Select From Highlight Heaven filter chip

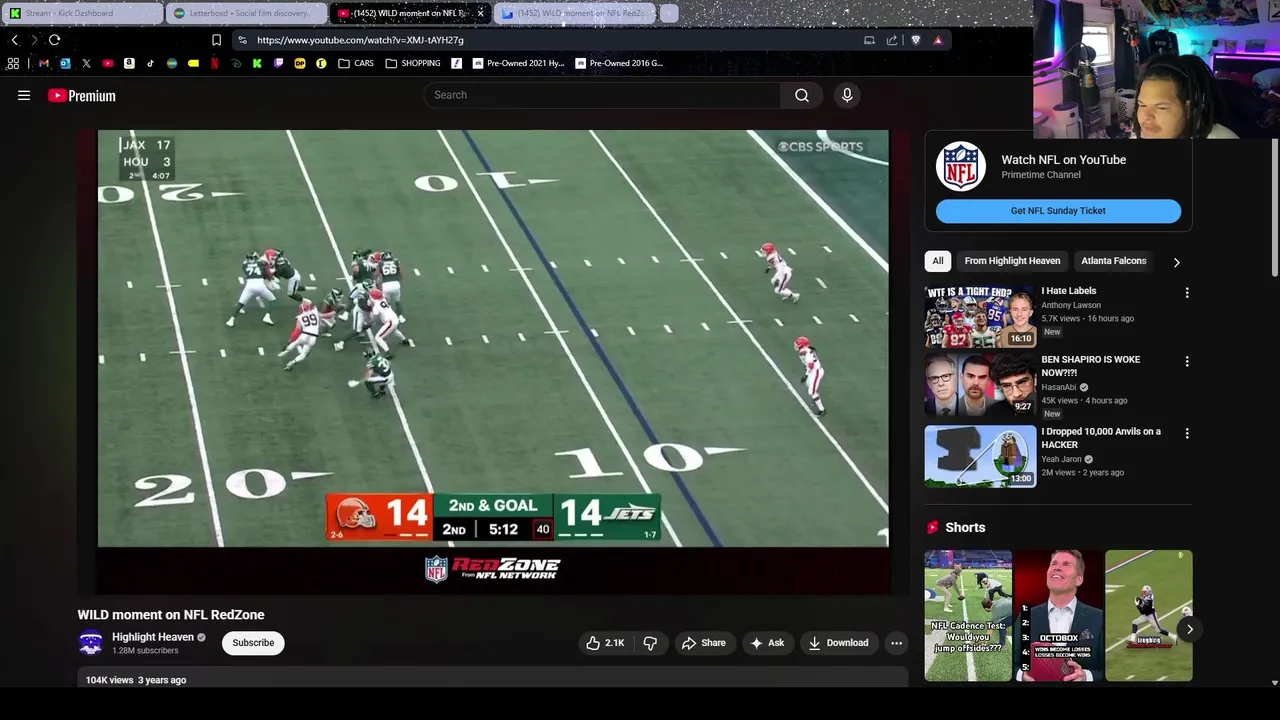click(1012, 261)
